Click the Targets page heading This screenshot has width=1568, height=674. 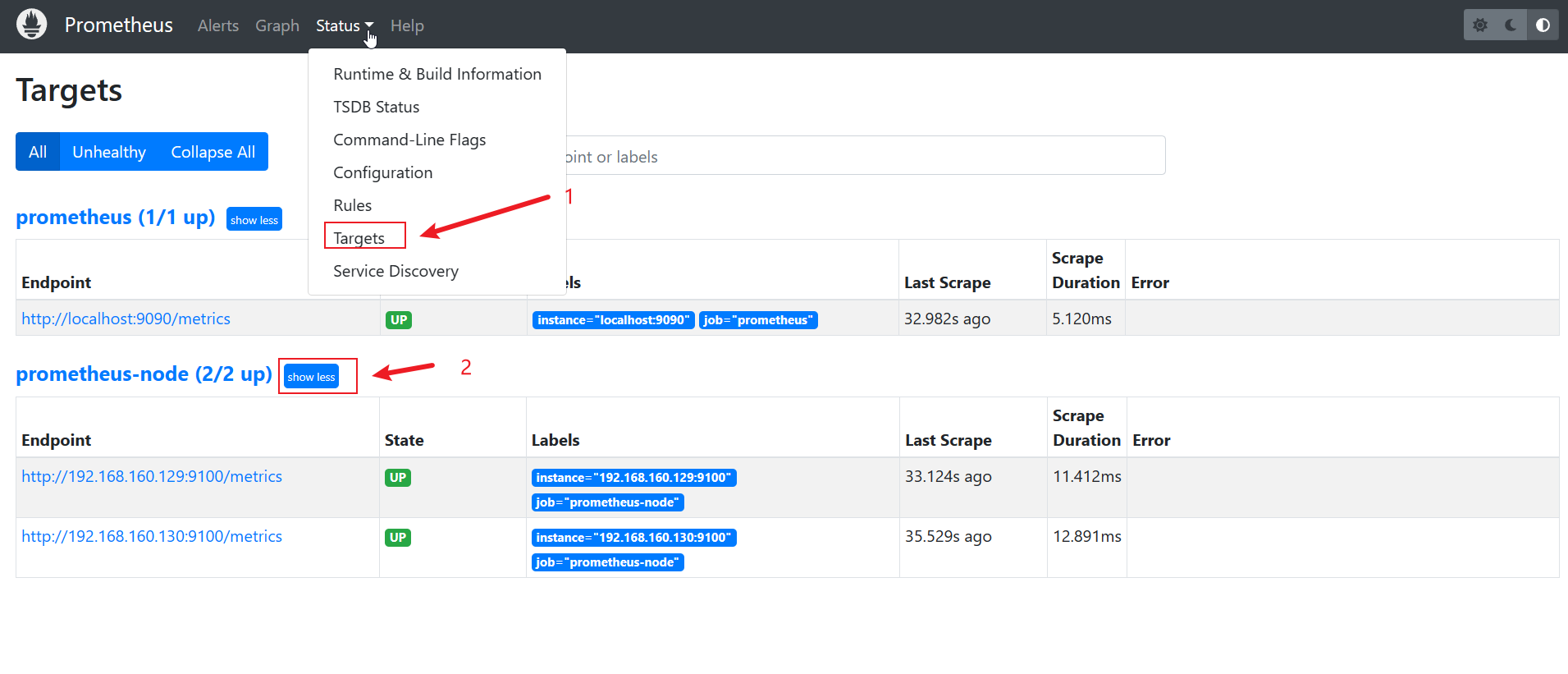(x=69, y=90)
